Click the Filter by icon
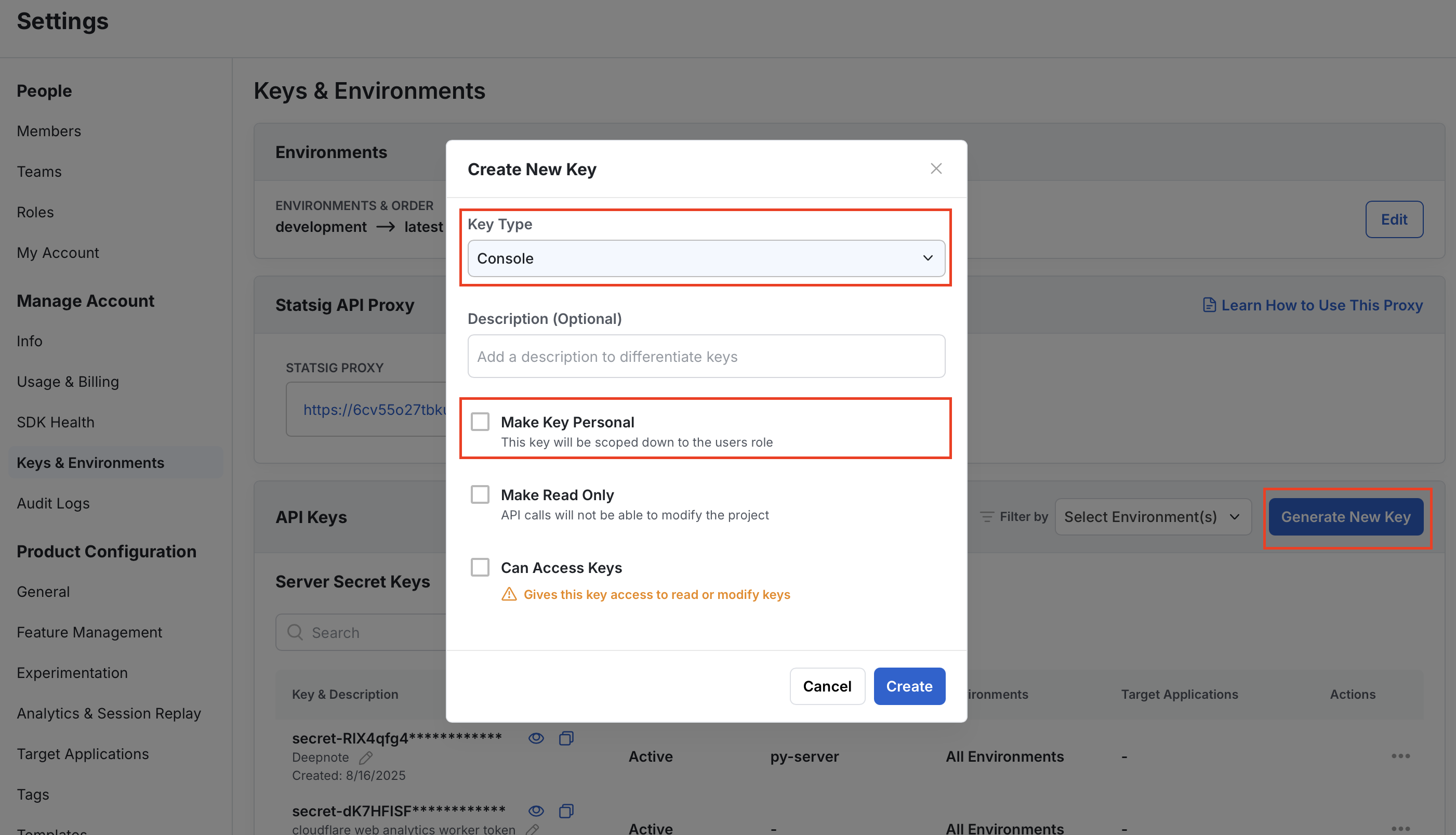 tap(987, 517)
